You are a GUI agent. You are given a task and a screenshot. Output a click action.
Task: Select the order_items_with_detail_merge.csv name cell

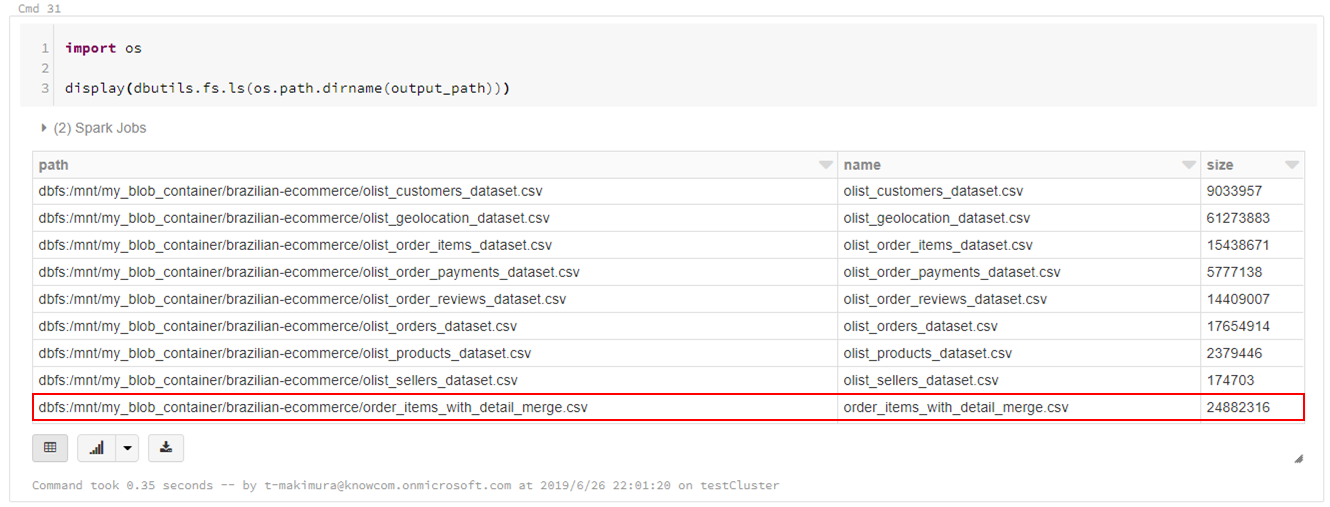coord(956,408)
